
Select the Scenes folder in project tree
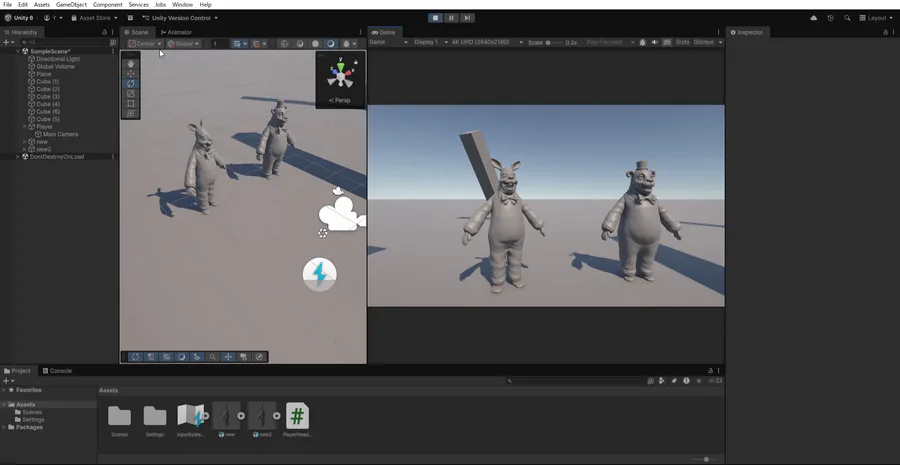coord(32,412)
